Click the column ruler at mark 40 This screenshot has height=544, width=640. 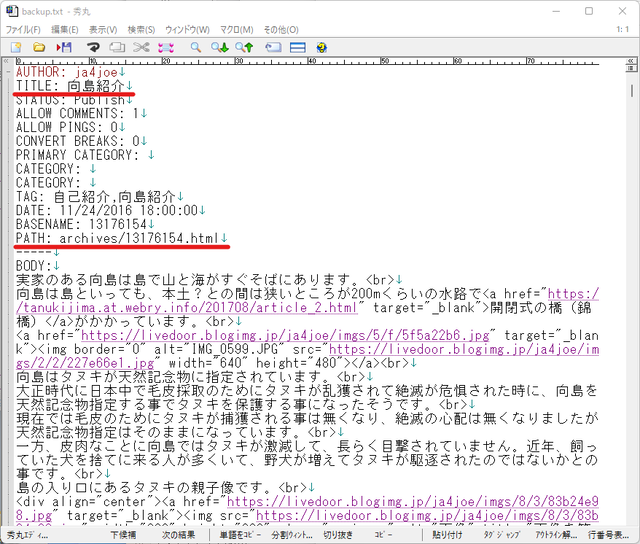(312, 61)
